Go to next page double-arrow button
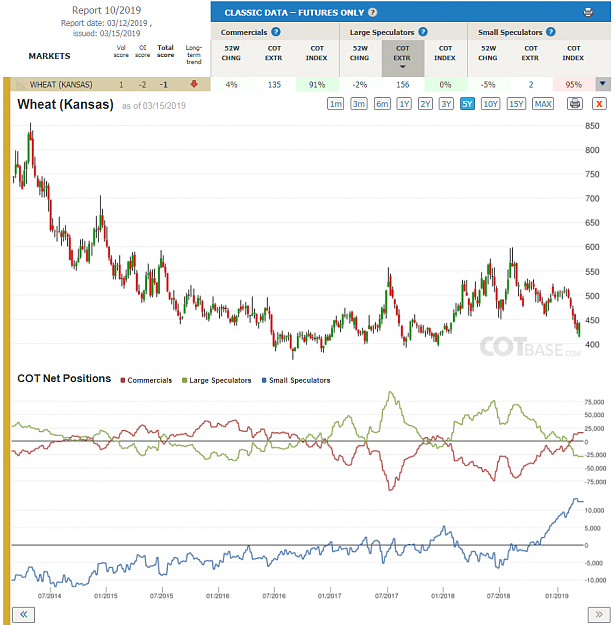615x625 pixels. point(599,614)
